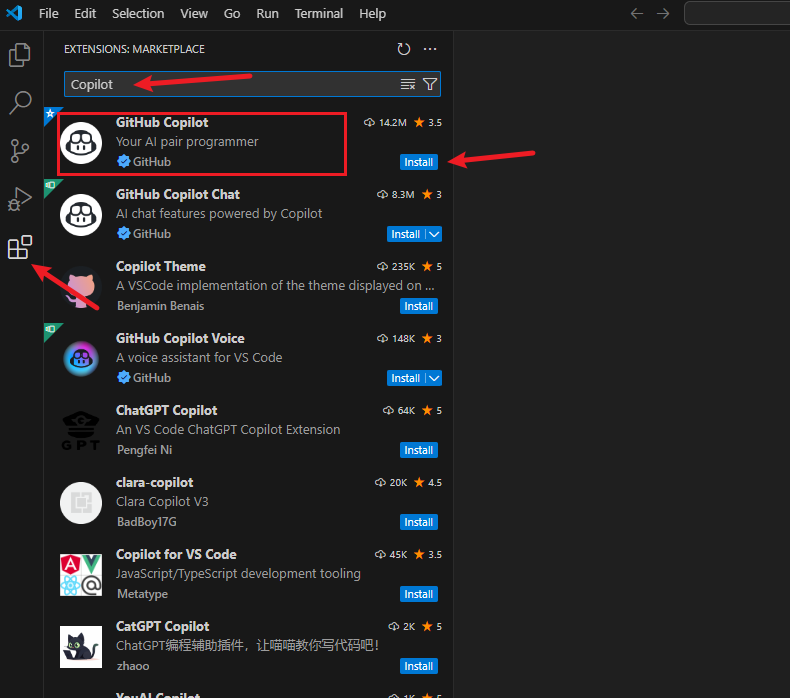Select the Copilot for VS Code title
This screenshot has height=698, width=790.
click(x=176, y=555)
